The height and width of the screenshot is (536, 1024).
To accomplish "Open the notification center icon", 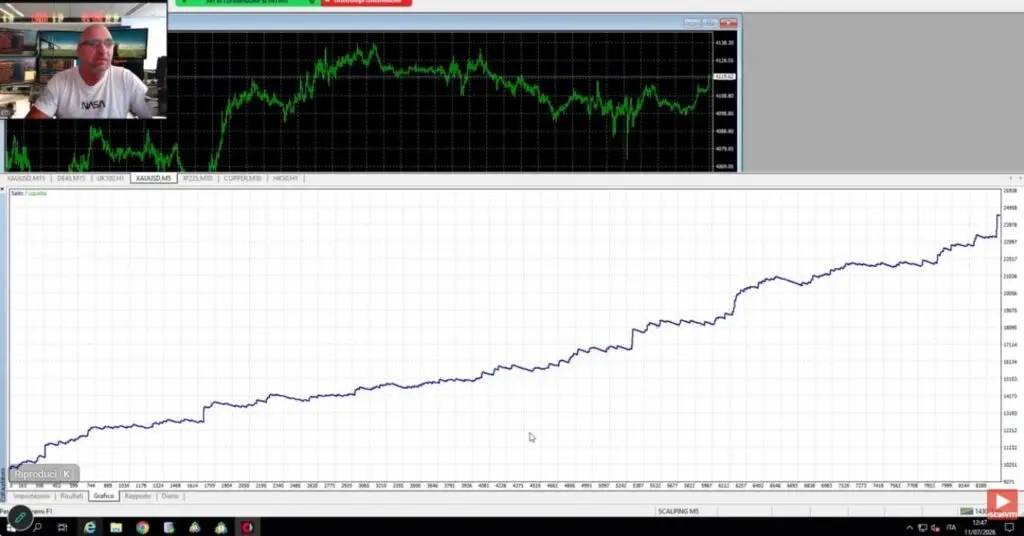I will tap(1010, 528).
